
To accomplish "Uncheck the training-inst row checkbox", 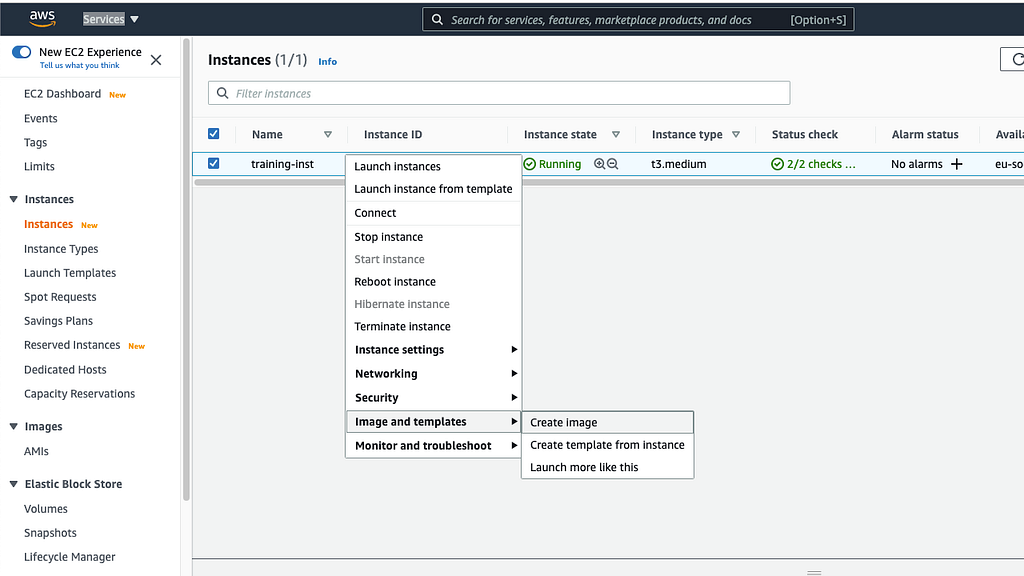I will tap(214, 163).
